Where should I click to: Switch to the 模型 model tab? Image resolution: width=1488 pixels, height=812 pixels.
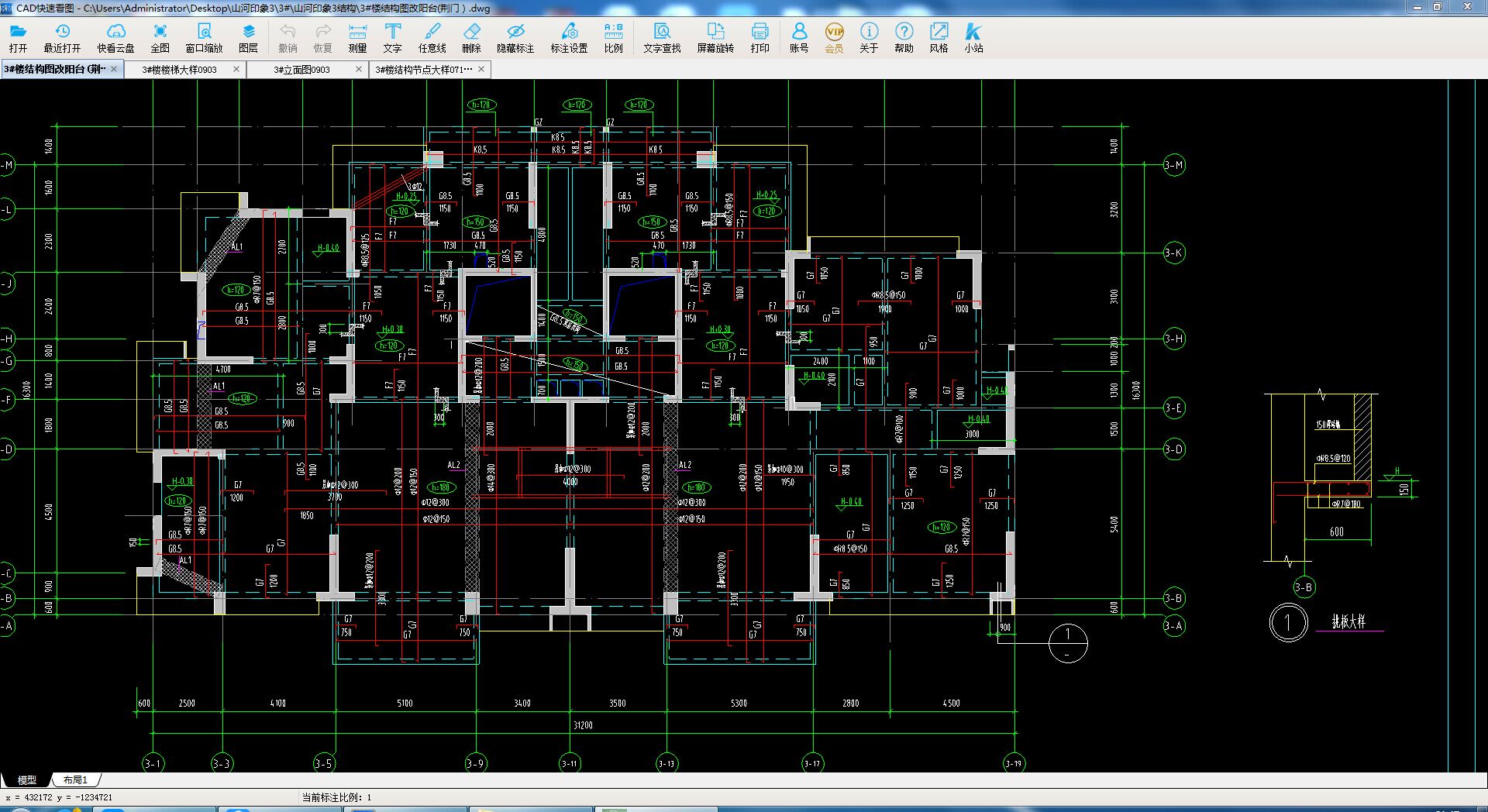point(27,779)
